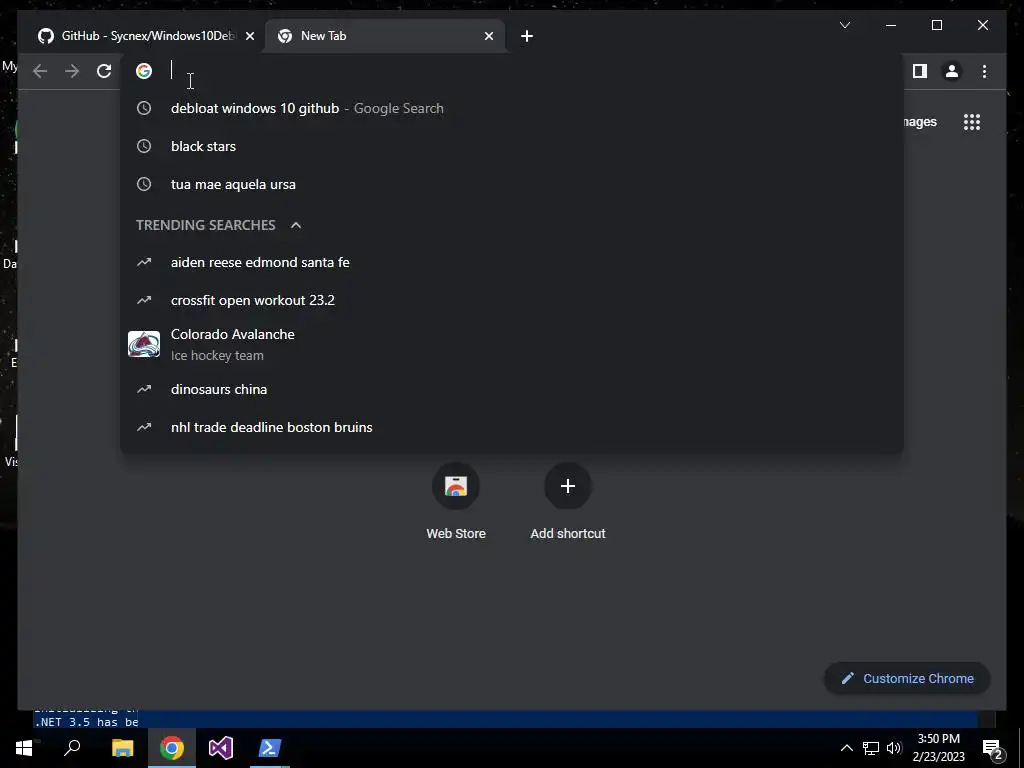1024x768 pixels.
Task: Click the volume speaker tray icon
Action: click(x=894, y=748)
